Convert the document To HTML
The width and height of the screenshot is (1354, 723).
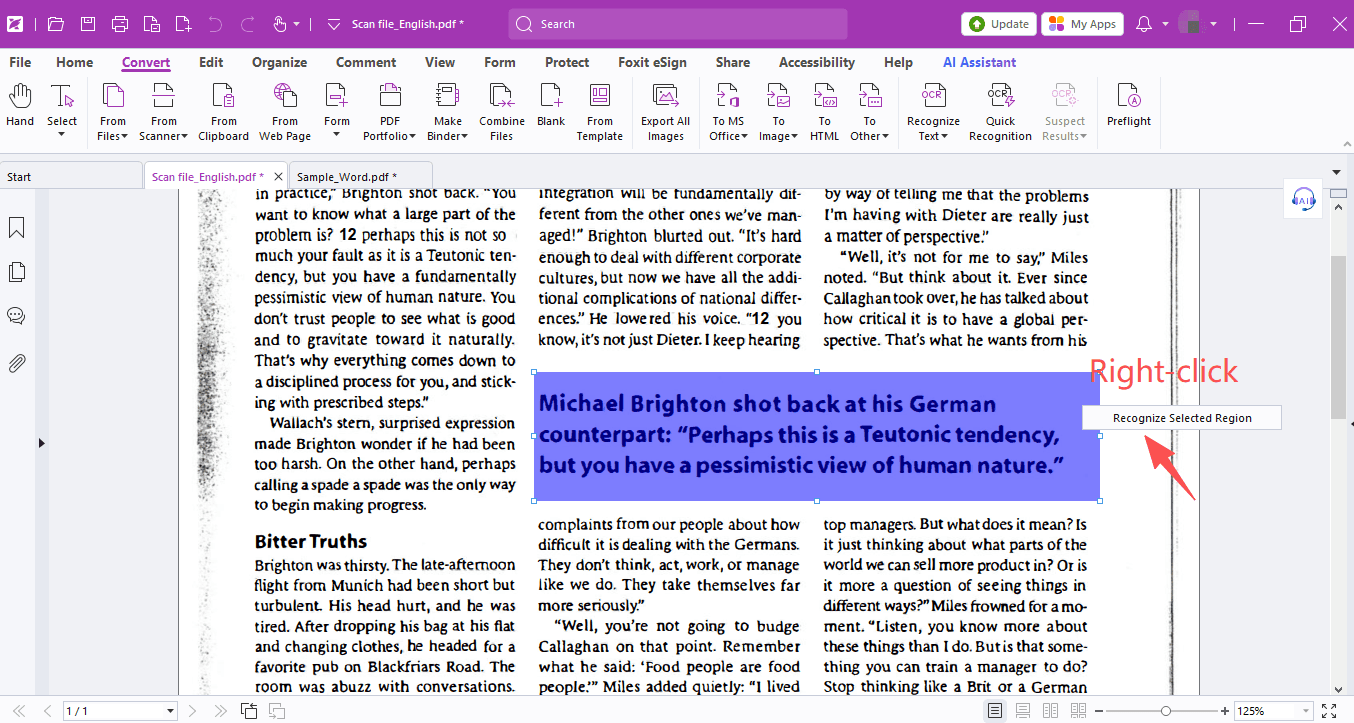825,112
